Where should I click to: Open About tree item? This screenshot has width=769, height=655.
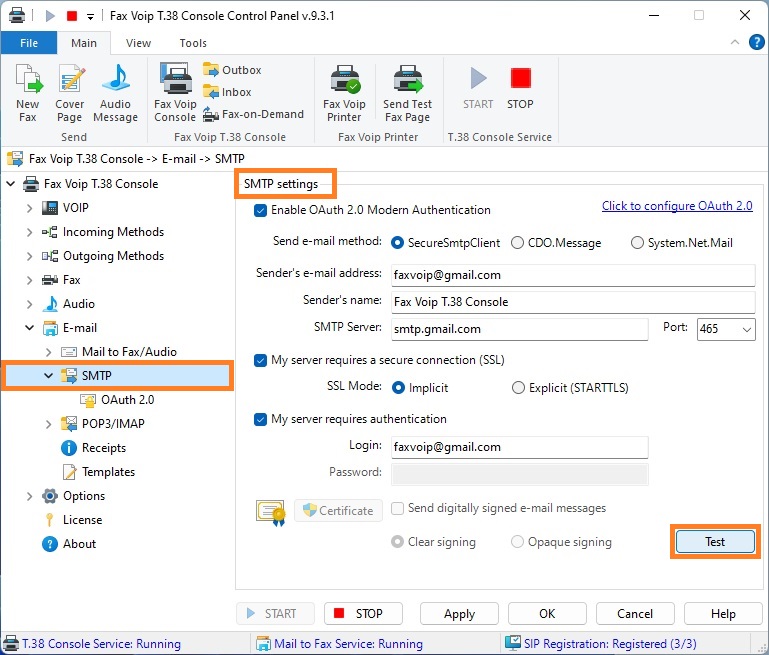79,544
